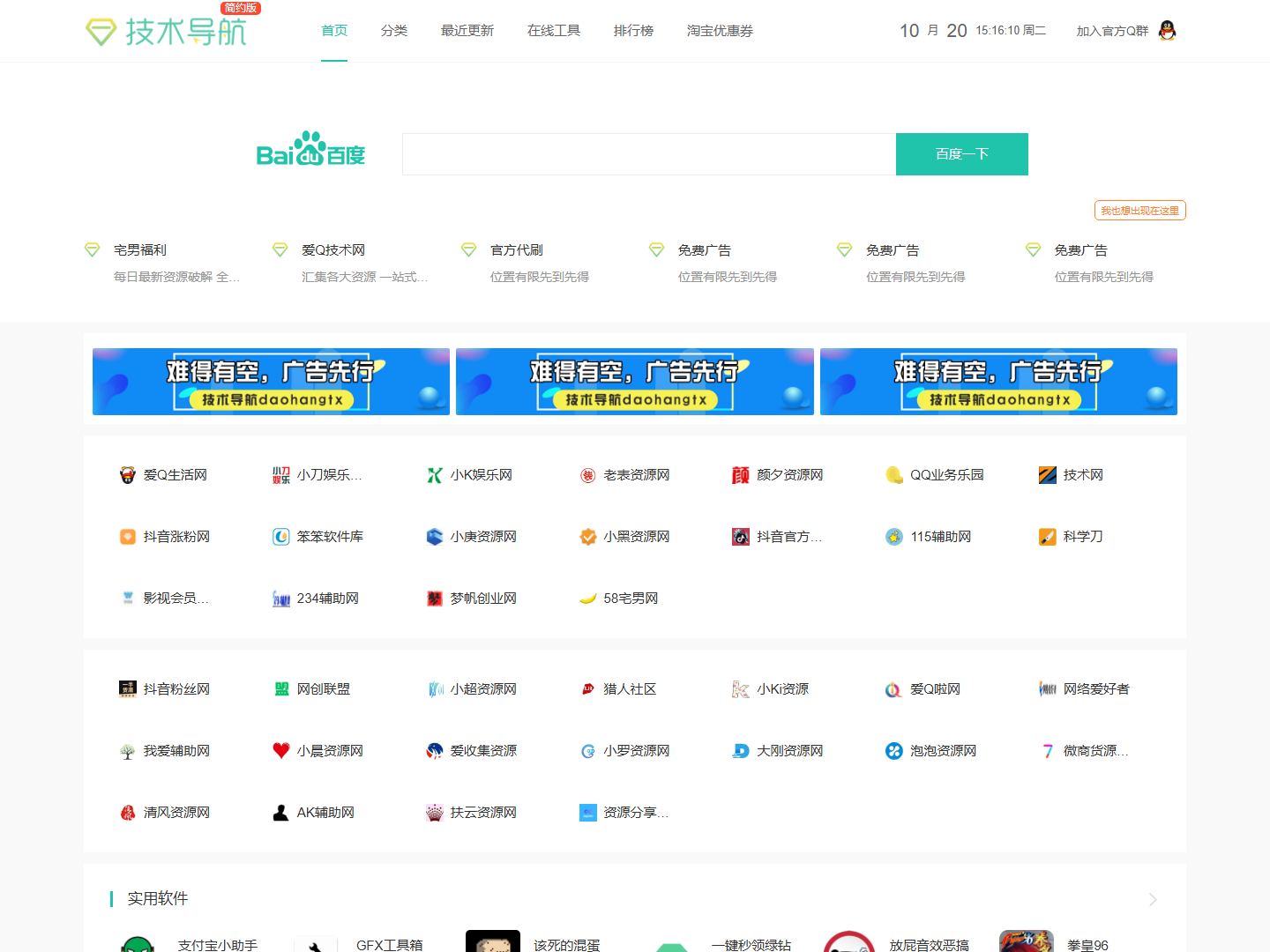The width and height of the screenshot is (1270, 952).
Task: Click the Baidu logo beside search box
Action: pos(310,150)
